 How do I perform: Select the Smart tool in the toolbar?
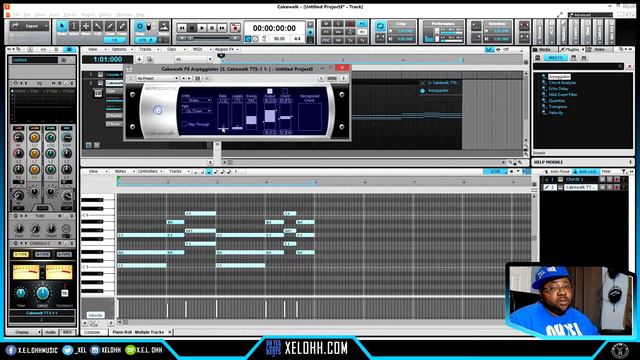62,27
